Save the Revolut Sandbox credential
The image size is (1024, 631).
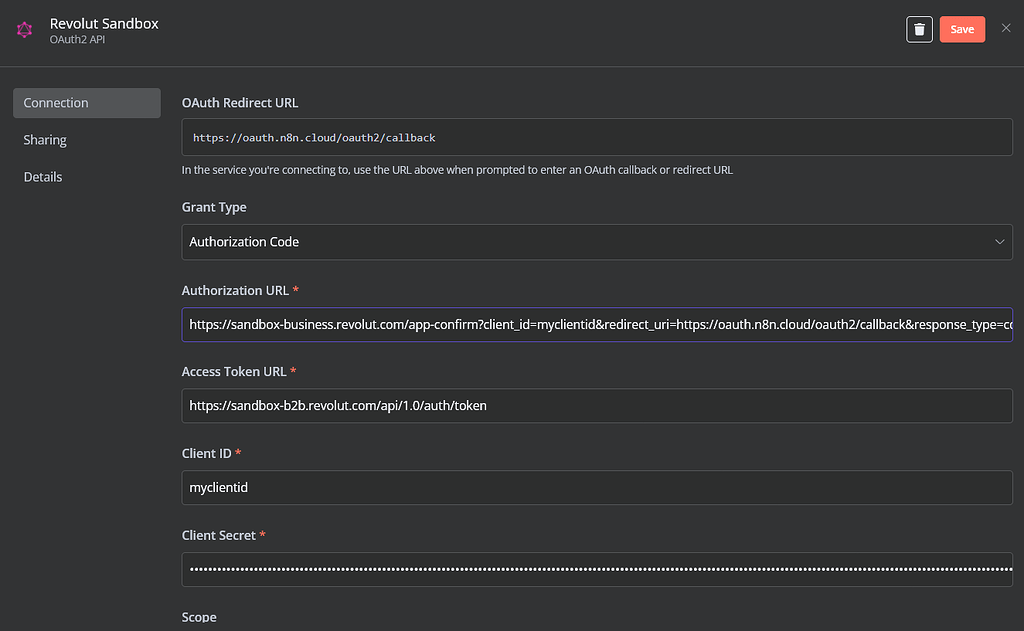point(961,29)
